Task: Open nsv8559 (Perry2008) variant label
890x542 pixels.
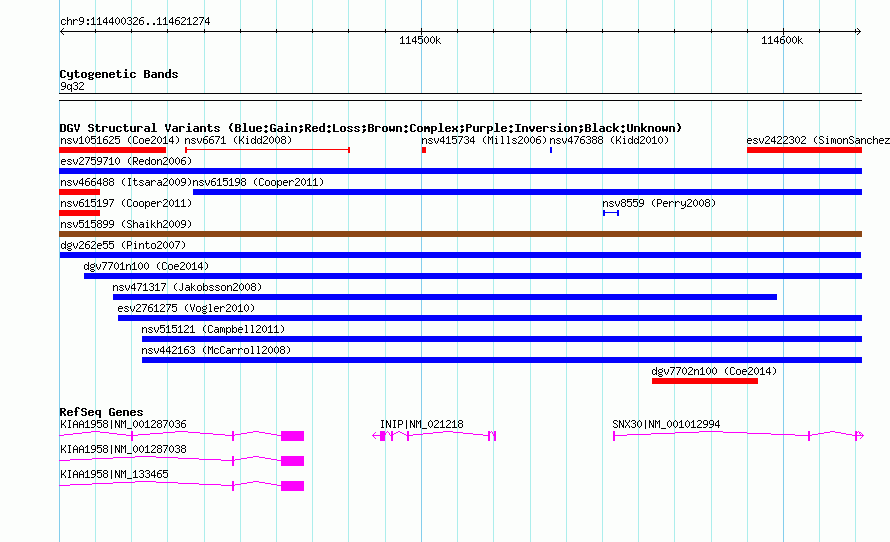Action: tap(659, 203)
